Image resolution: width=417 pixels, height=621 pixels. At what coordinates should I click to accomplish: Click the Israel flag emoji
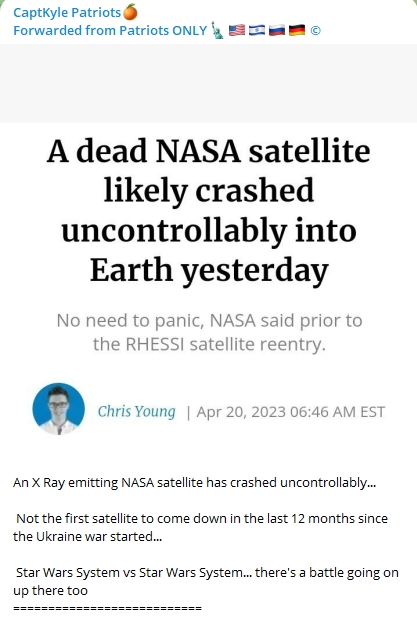coord(257,30)
